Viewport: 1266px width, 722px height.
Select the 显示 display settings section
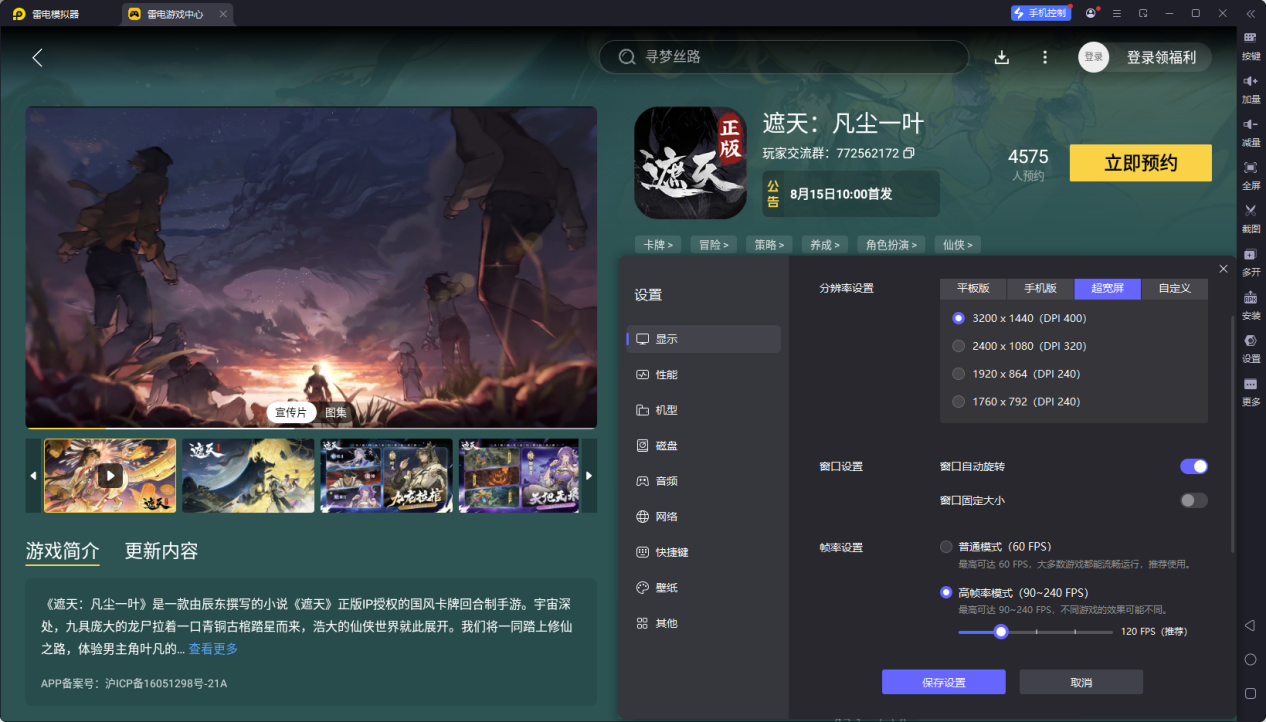[x=703, y=339]
